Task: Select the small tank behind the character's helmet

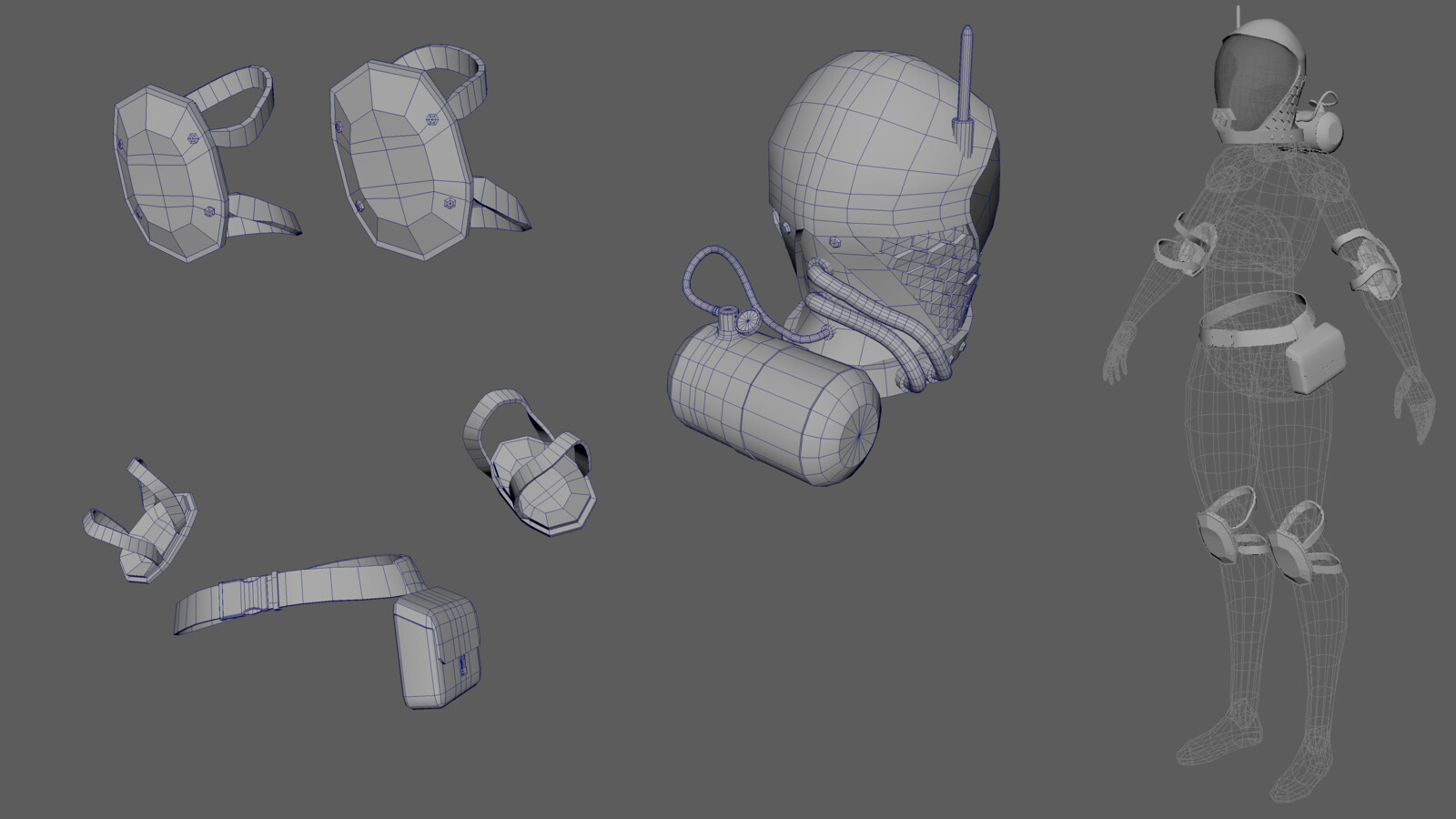Action: tap(1325, 135)
